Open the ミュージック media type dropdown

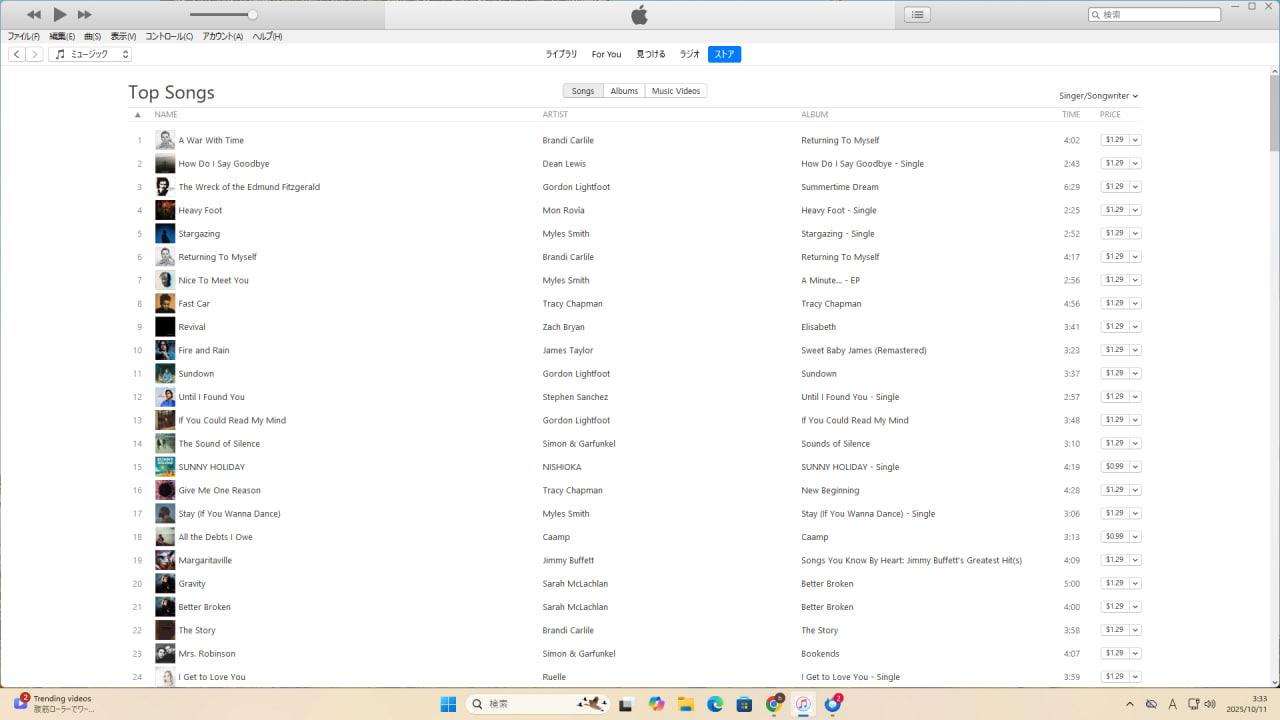(90, 54)
